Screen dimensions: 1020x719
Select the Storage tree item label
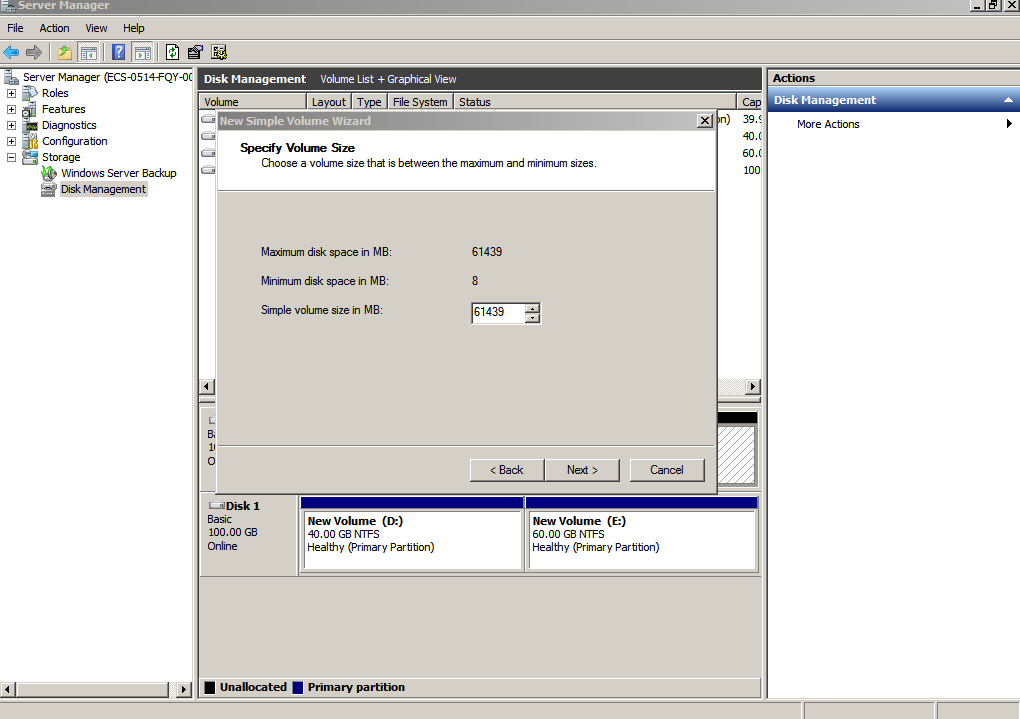tap(61, 157)
